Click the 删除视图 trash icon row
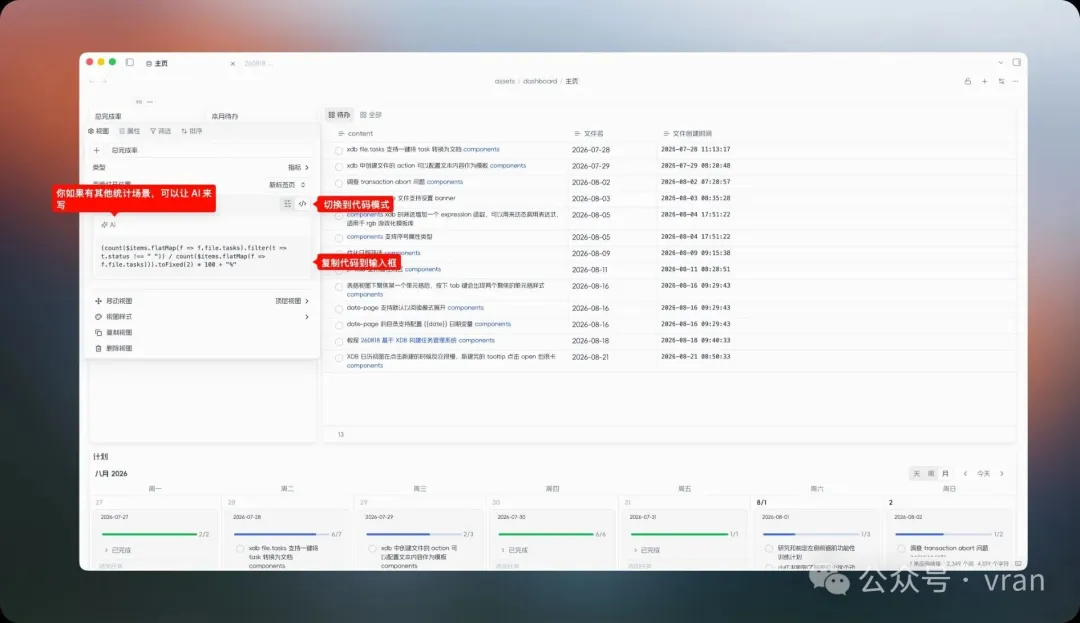Screen dimensions: 1080x623 (x=202, y=348)
